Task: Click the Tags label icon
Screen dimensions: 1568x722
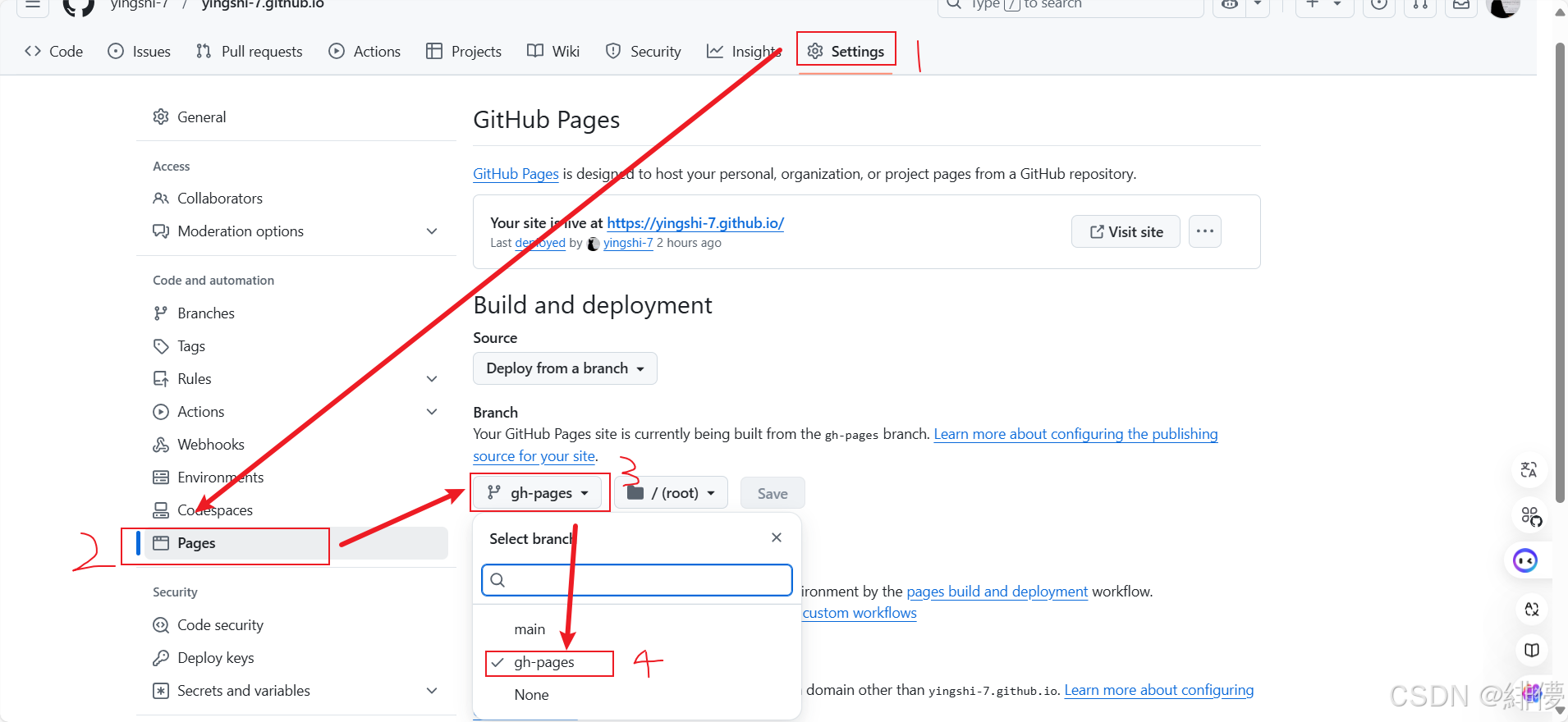Action: pos(161,346)
